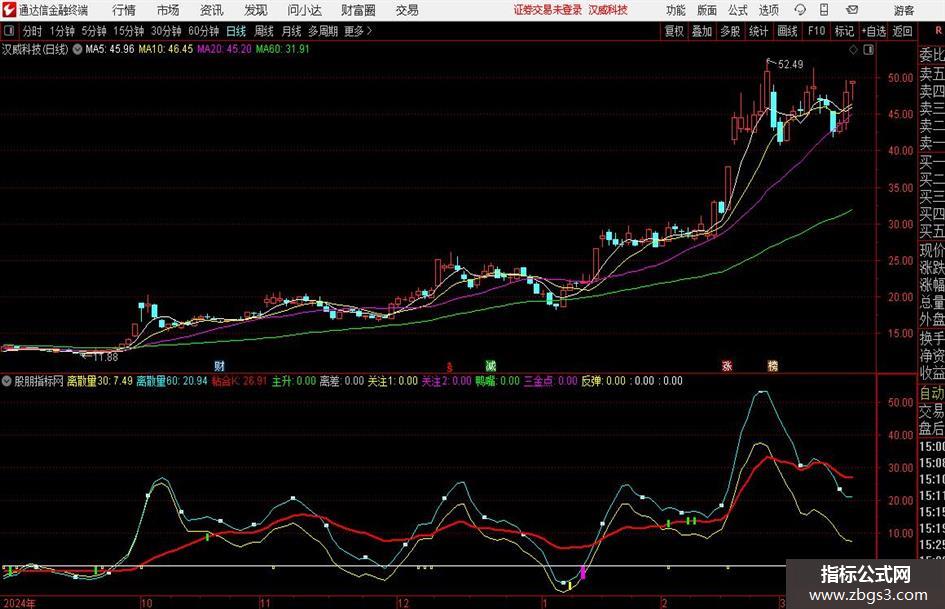The width and height of the screenshot is (945, 609).
Task: Click the 离散量60: 20.94 indicator label
Action: [172, 381]
